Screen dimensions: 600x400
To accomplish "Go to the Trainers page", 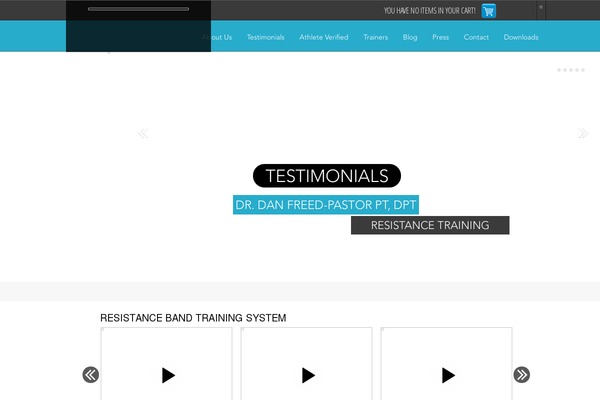I will (x=375, y=37).
